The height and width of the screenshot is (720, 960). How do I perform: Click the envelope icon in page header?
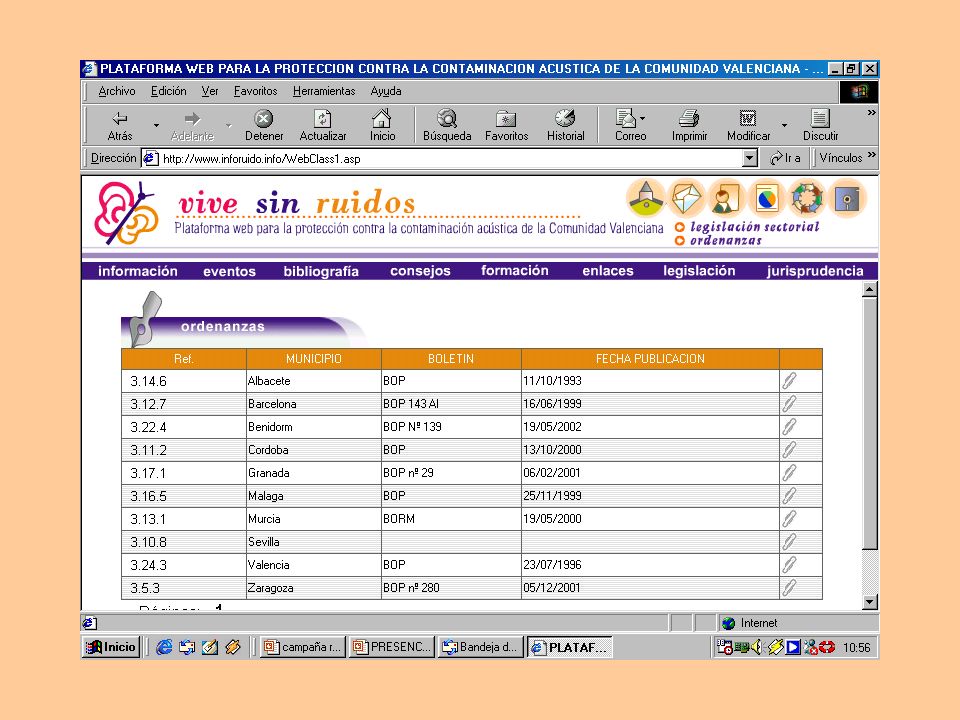(686, 198)
